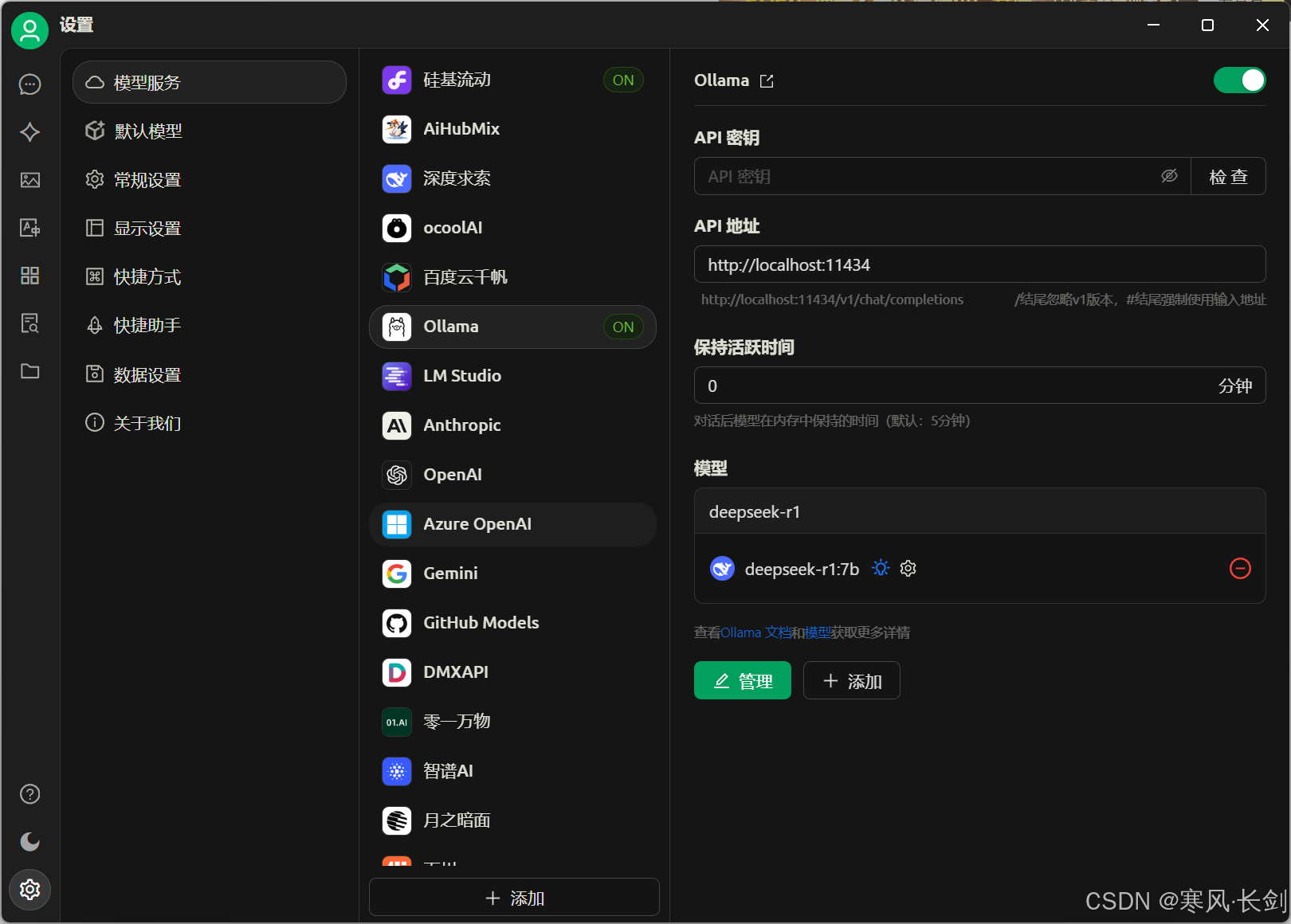Click the 百度云千帆 provider logo

pyautogui.click(x=397, y=277)
